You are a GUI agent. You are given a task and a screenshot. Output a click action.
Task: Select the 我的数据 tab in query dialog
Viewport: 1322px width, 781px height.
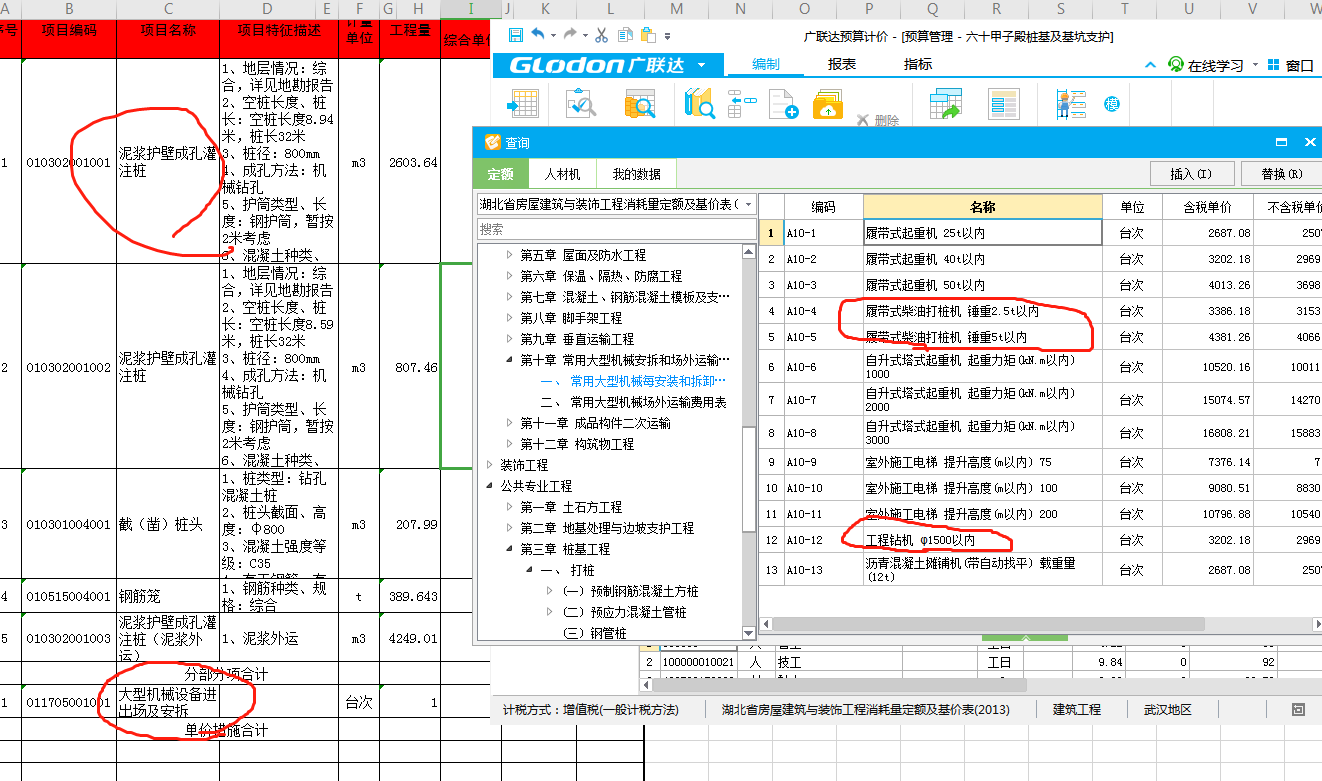(x=635, y=174)
